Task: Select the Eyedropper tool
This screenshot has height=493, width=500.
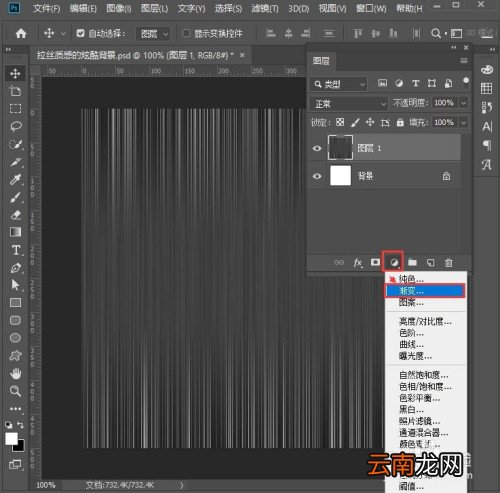Action: [15, 180]
